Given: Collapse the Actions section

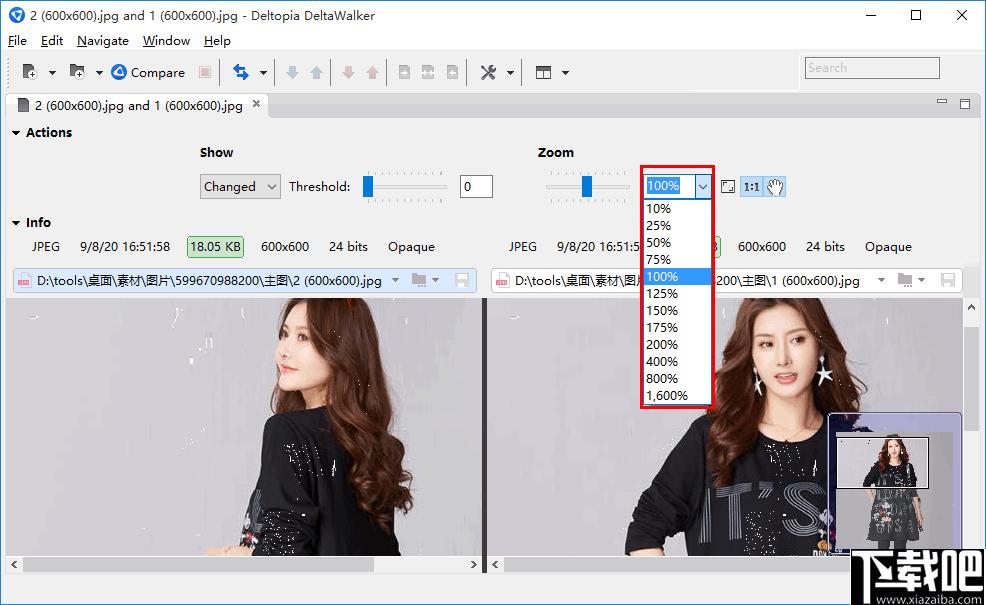Looking at the screenshot, I should point(16,133).
